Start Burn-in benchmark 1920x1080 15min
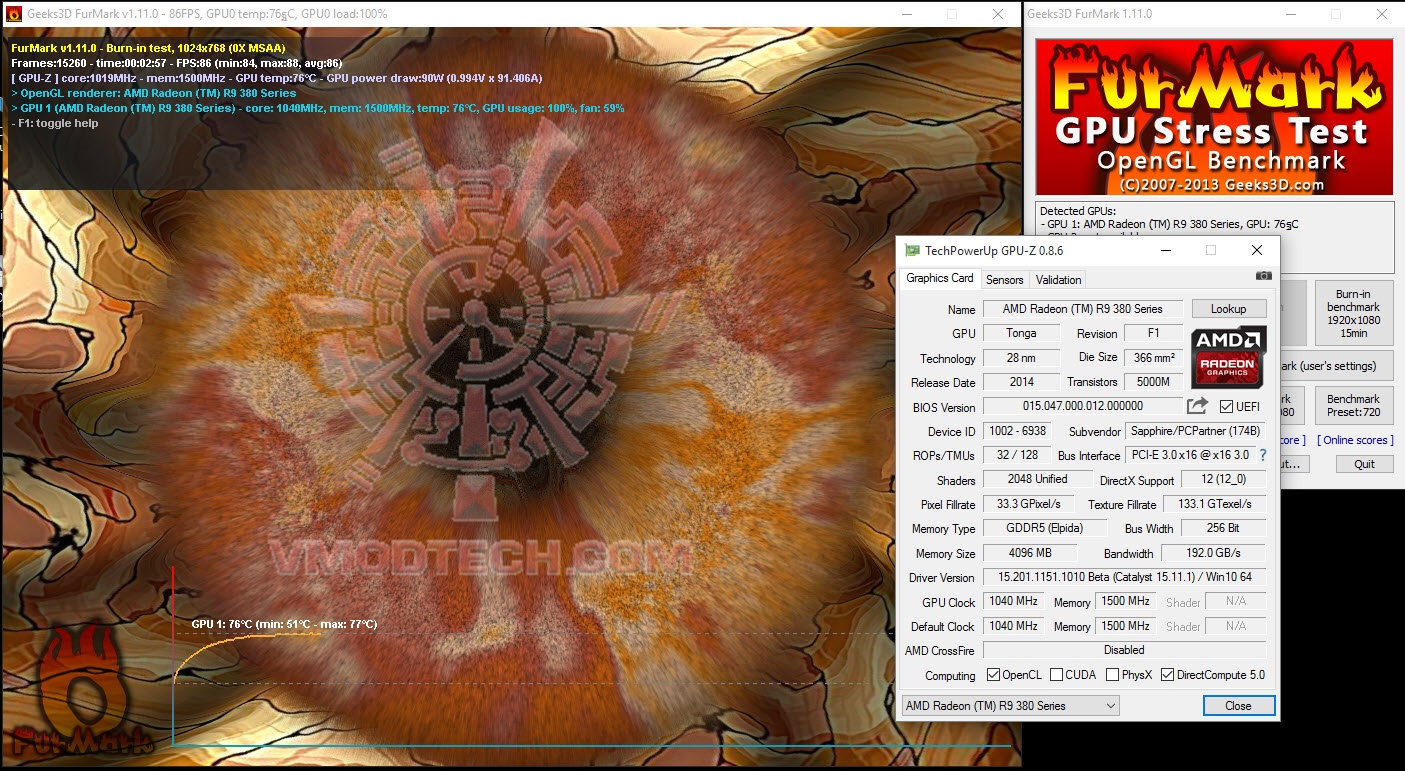The image size is (1405, 771). click(x=1353, y=314)
